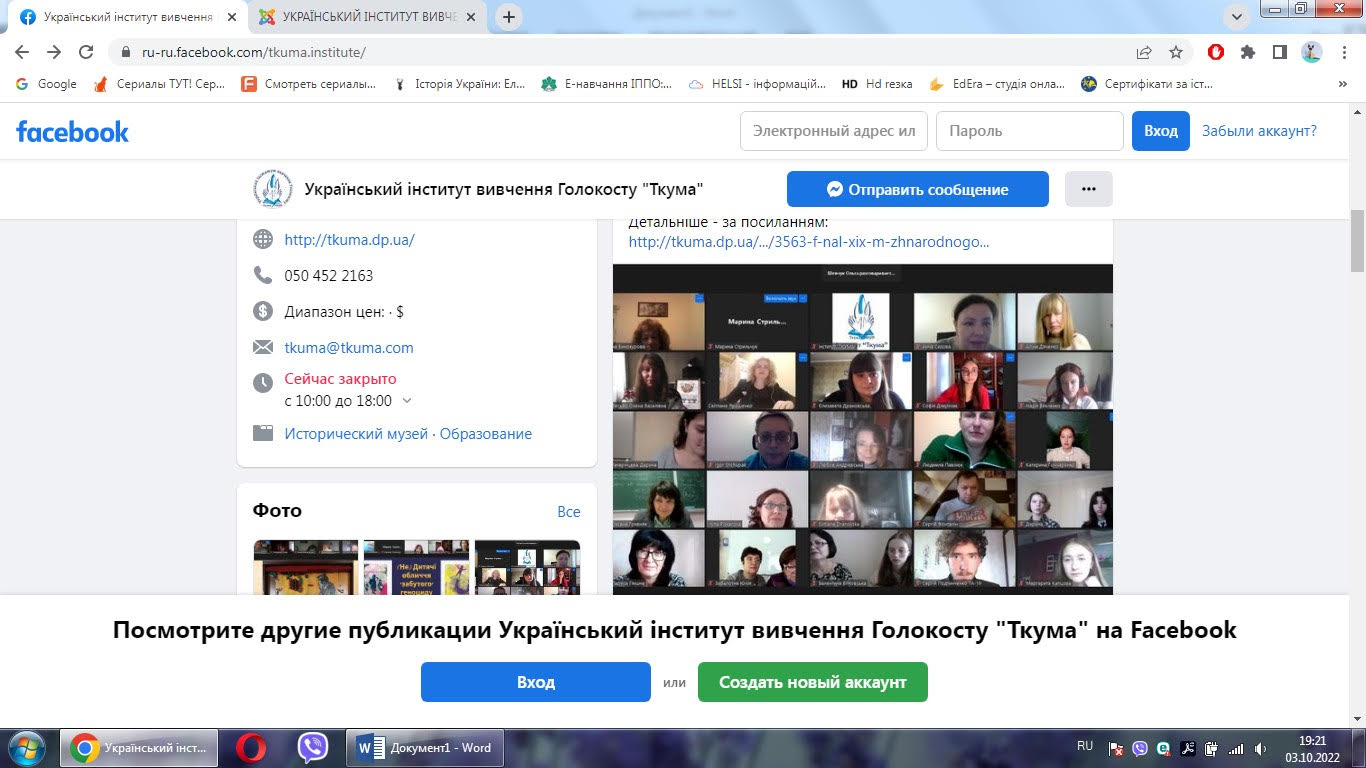Open the AdBlock extension icon

pyautogui.click(x=1216, y=52)
